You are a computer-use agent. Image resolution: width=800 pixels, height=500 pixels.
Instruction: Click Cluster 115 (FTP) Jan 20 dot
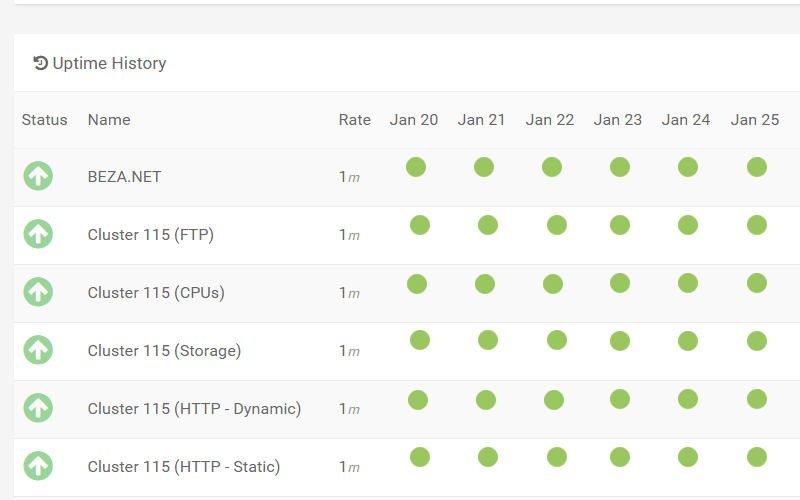(x=420, y=225)
